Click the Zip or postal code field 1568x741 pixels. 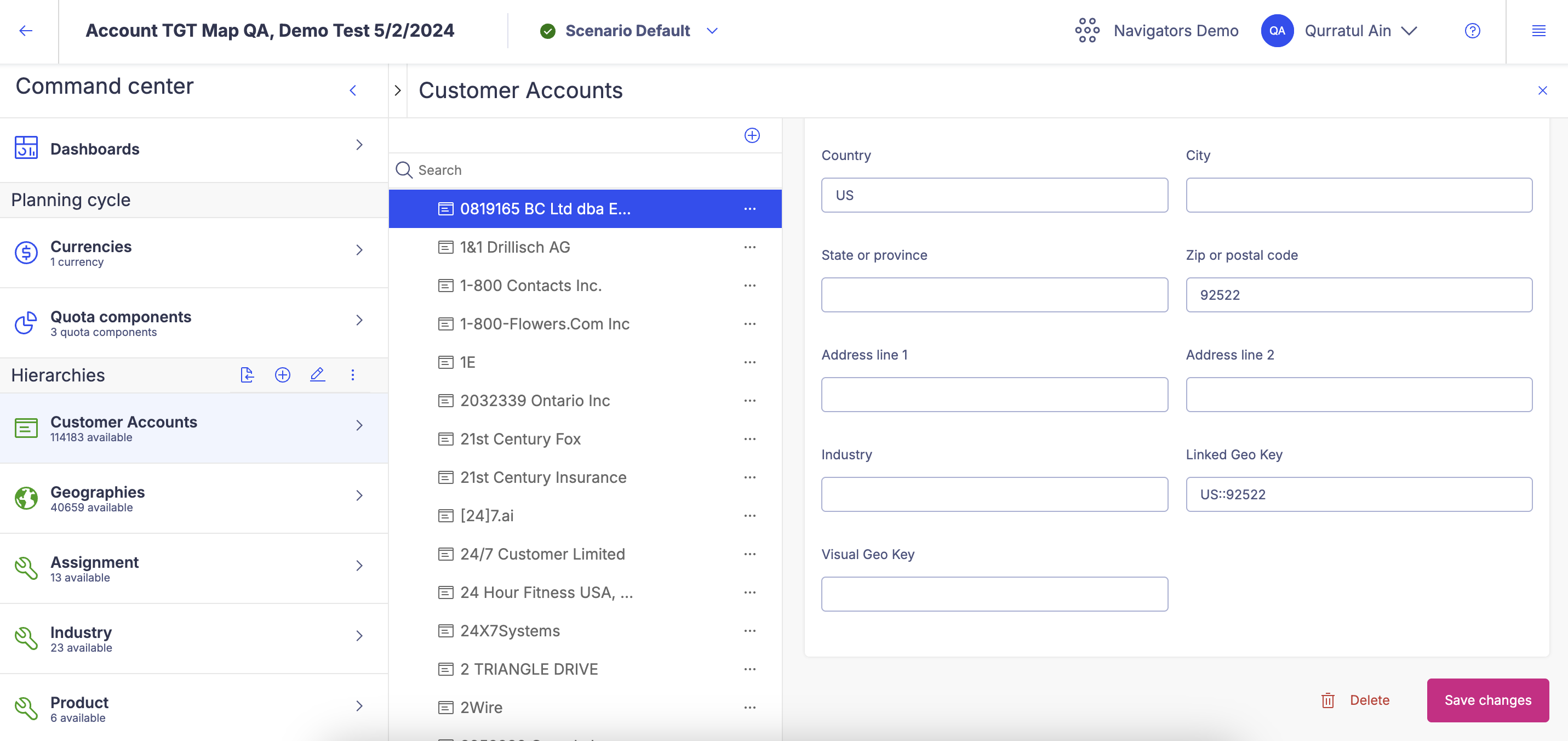click(1359, 295)
